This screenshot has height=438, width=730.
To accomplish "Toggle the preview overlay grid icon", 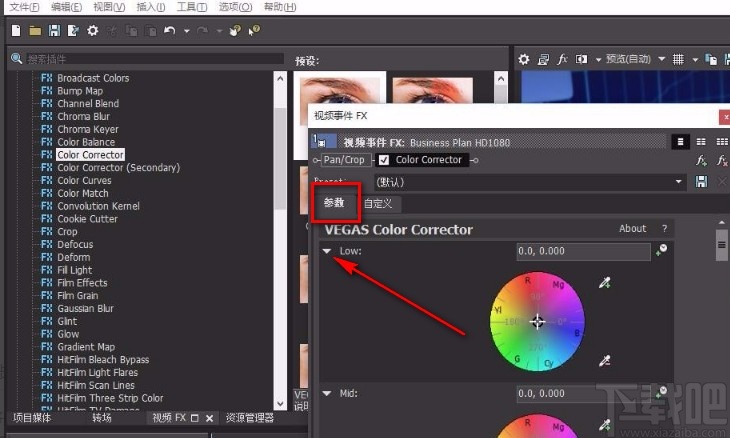I will (x=678, y=59).
